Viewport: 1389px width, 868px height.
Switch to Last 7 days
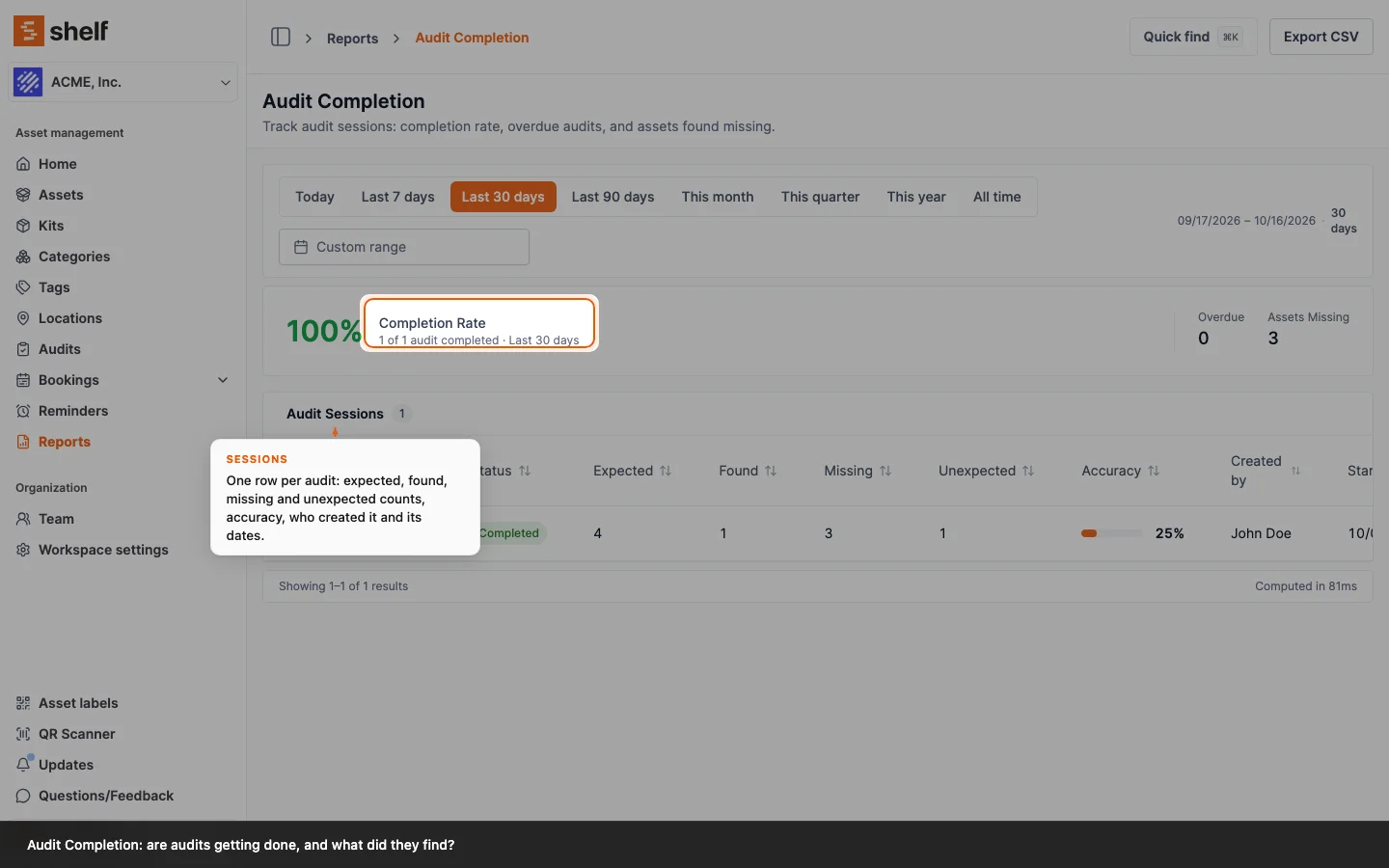click(x=397, y=197)
